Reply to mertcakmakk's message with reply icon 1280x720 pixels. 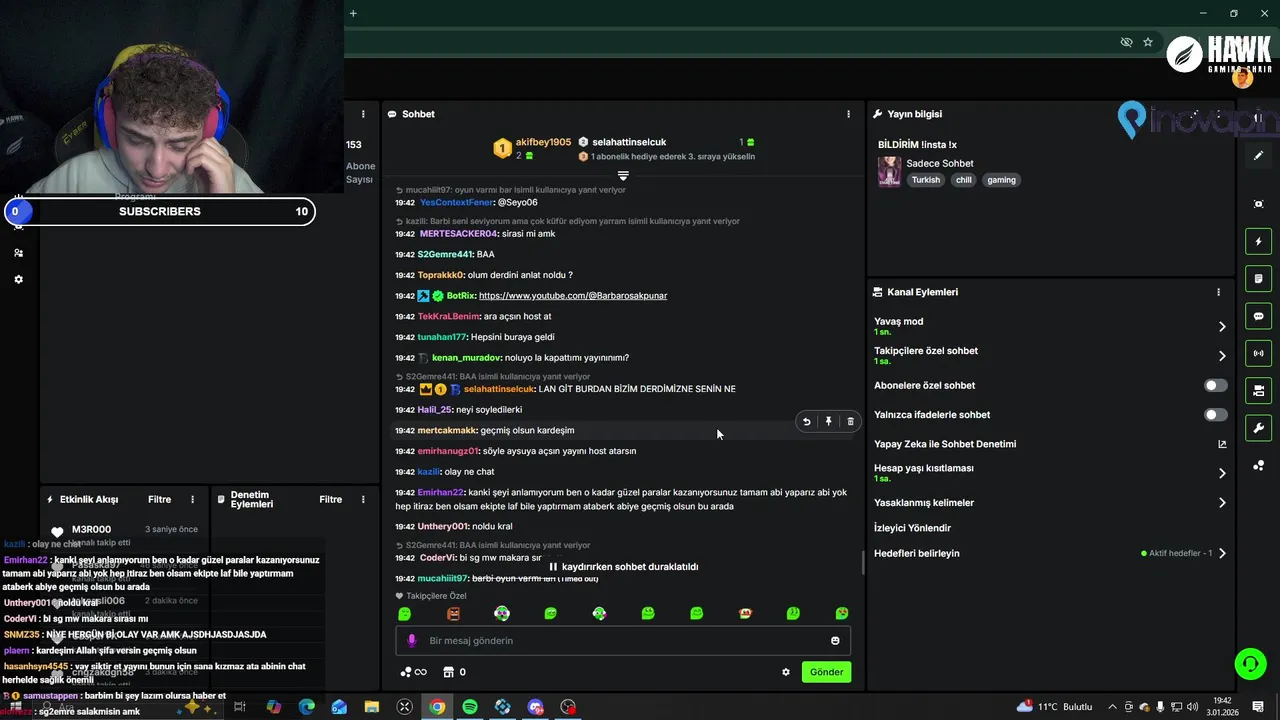pyautogui.click(x=806, y=422)
